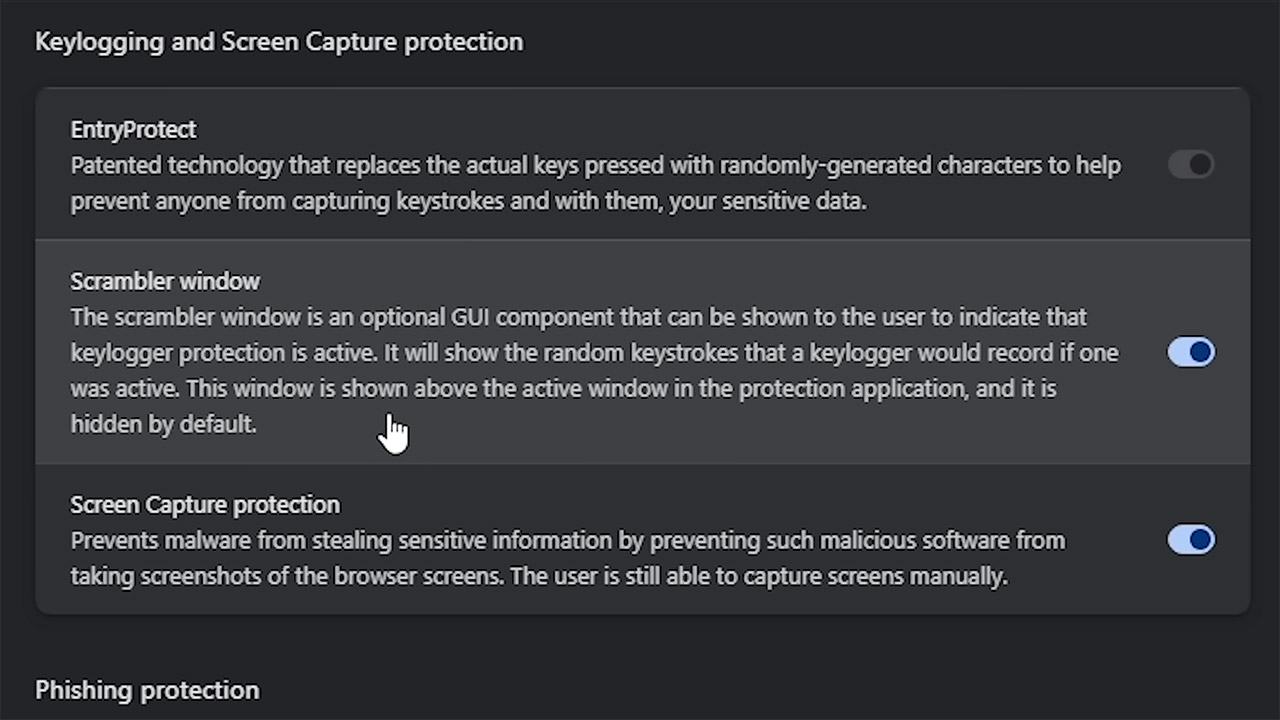Screen dimensions: 1280x720
Task: Click the words "Prevents malware" in the description
Action: 153,541
